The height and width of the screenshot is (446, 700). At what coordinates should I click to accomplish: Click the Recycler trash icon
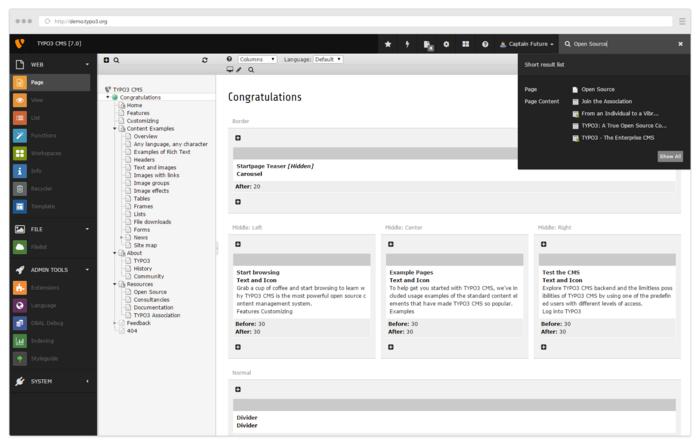[x=21, y=188]
